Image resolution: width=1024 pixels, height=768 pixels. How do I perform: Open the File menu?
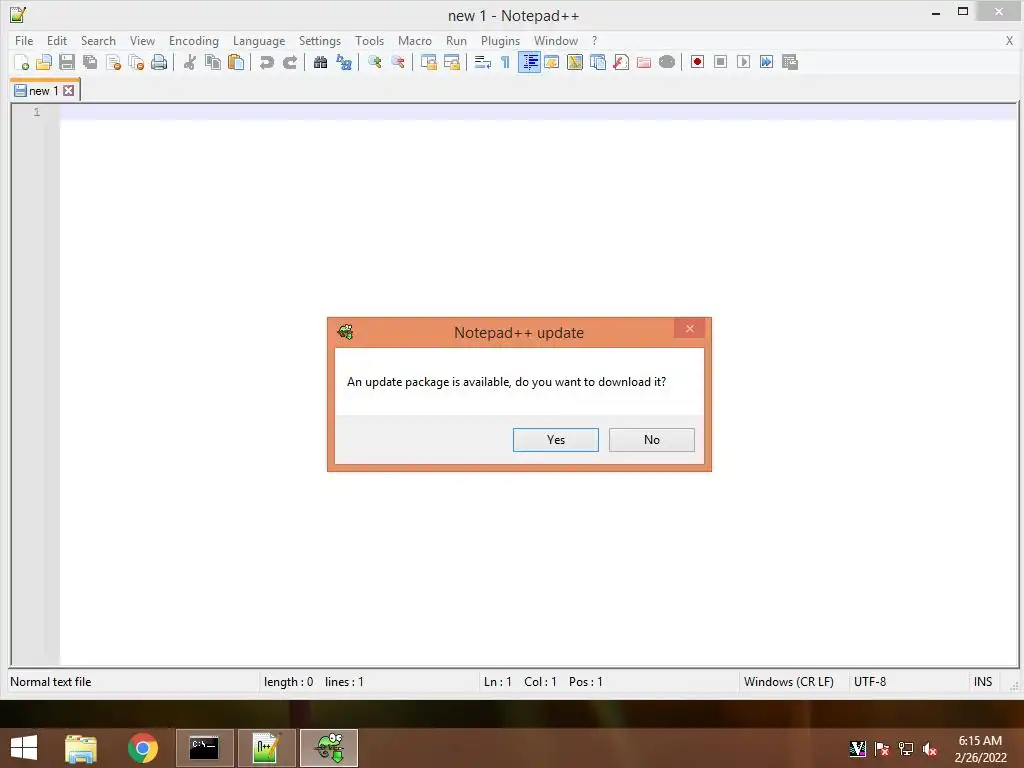point(24,40)
